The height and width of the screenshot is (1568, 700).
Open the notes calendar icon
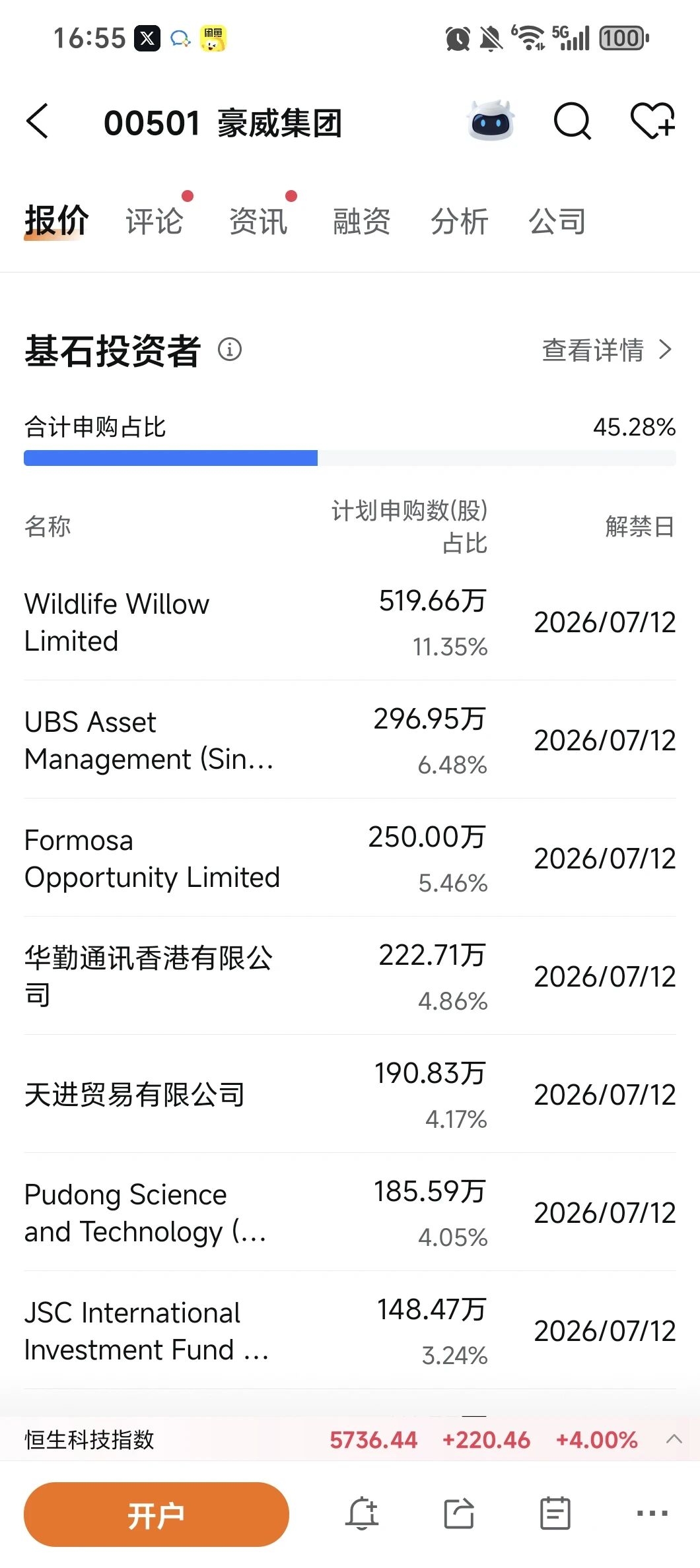click(x=555, y=1513)
